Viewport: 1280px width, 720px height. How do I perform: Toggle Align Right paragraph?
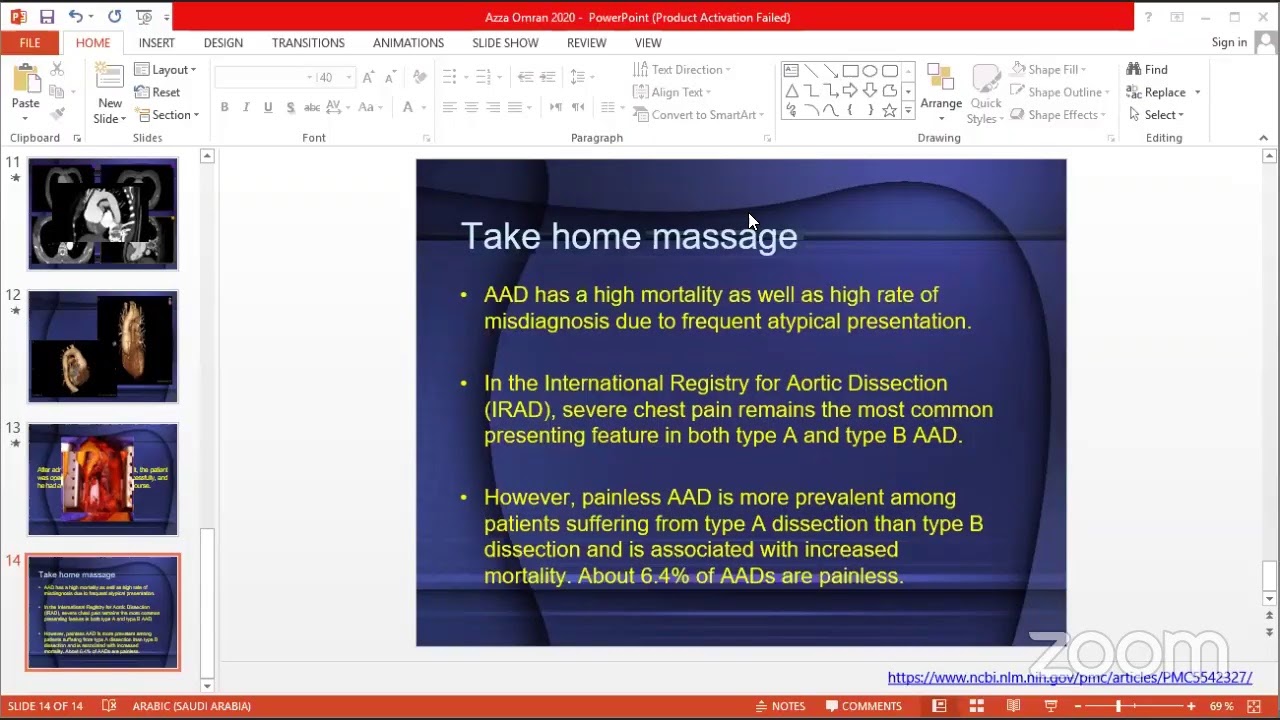[493, 107]
